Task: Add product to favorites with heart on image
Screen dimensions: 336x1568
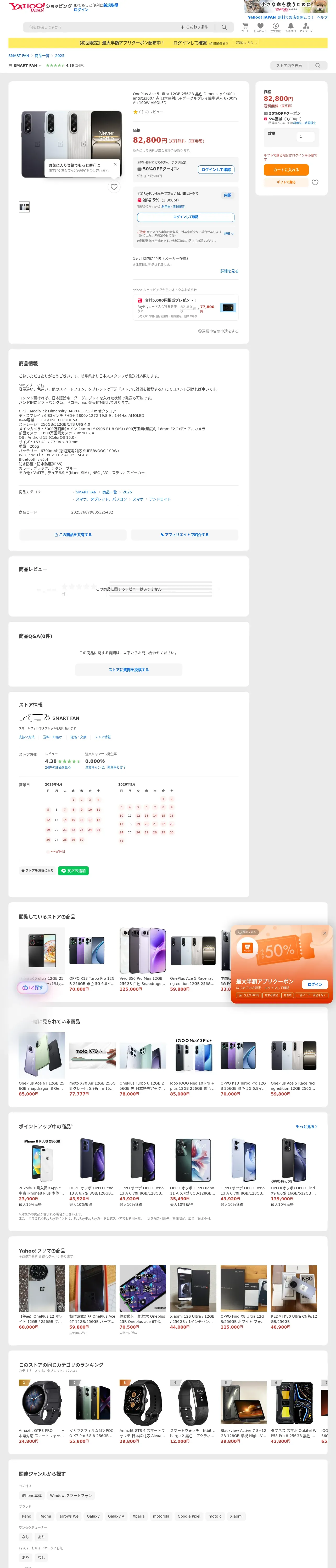Action: point(114,187)
